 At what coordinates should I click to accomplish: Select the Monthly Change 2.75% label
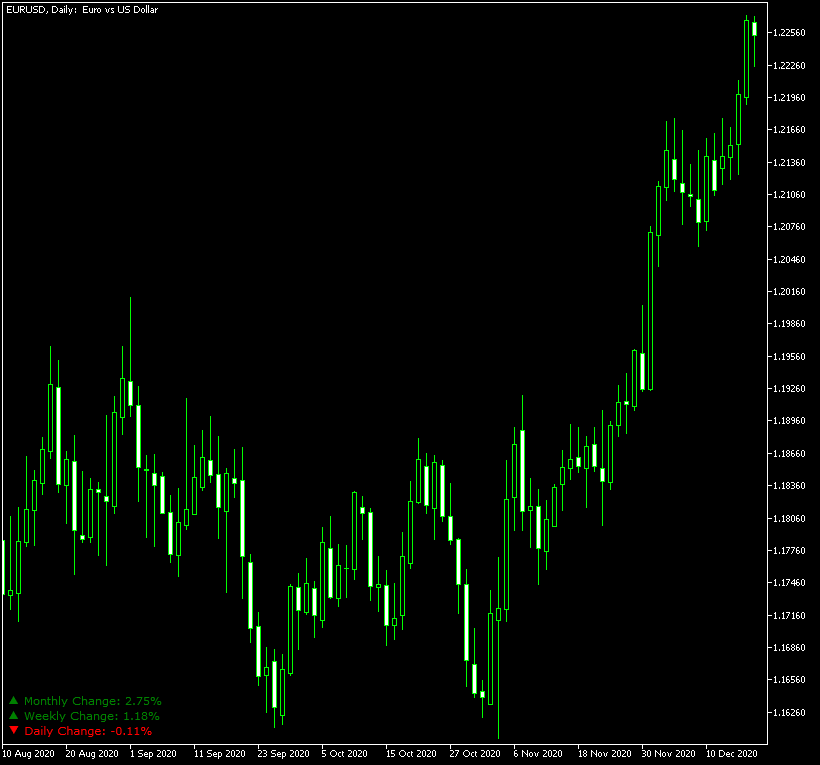tap(92, 701)
